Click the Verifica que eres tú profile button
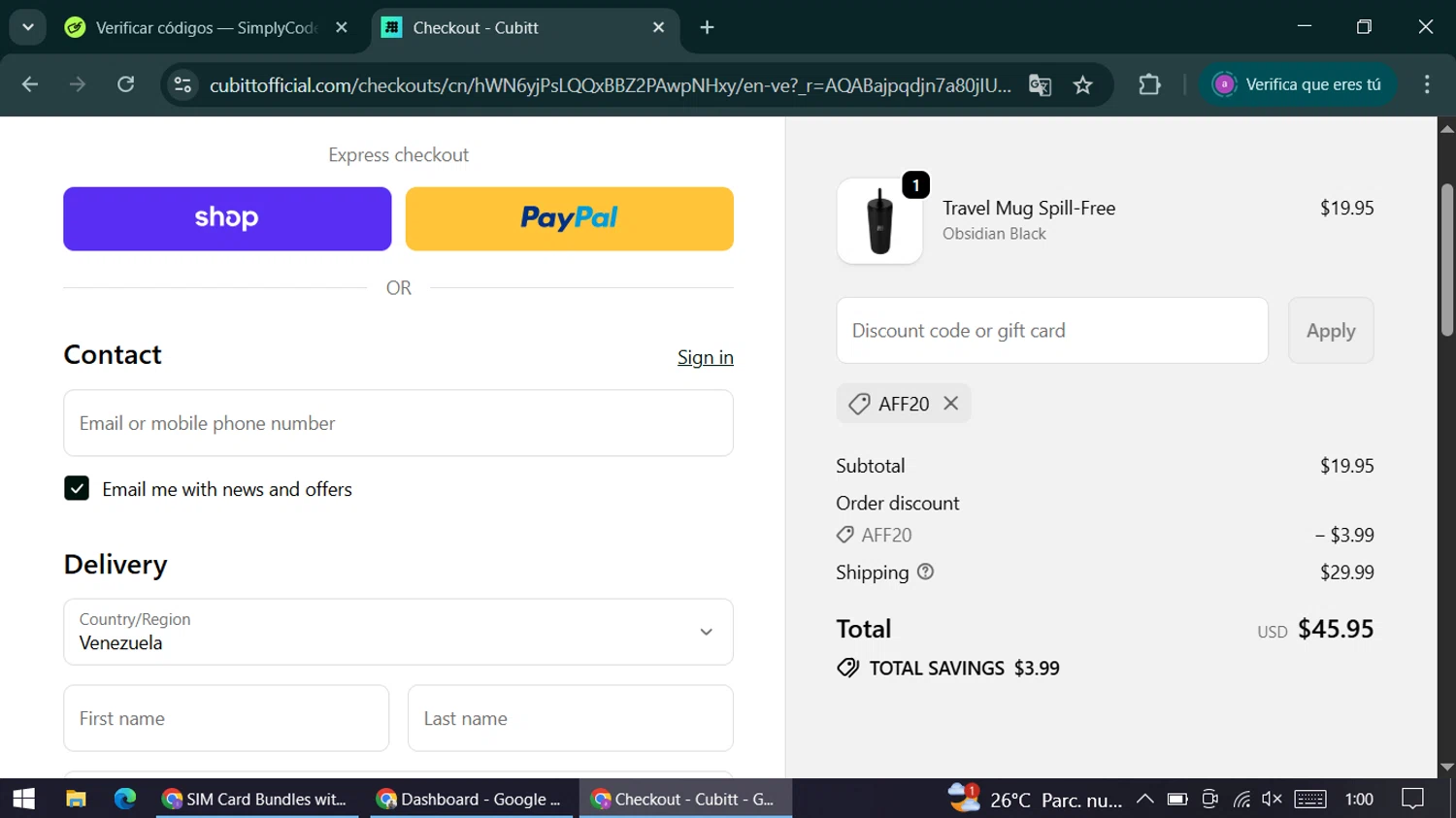This screenshot has height=818, width=1456. coord(1298,84)
